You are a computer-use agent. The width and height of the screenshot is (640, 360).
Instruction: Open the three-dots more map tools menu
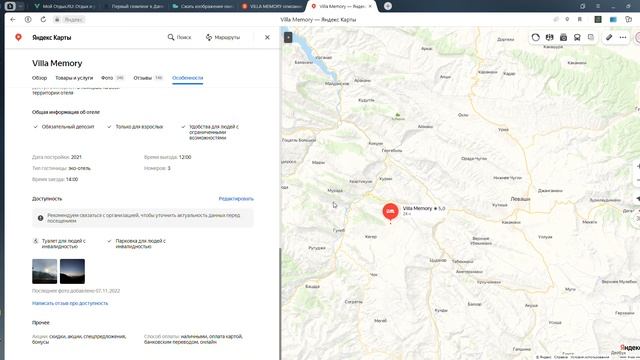point(623,37)
